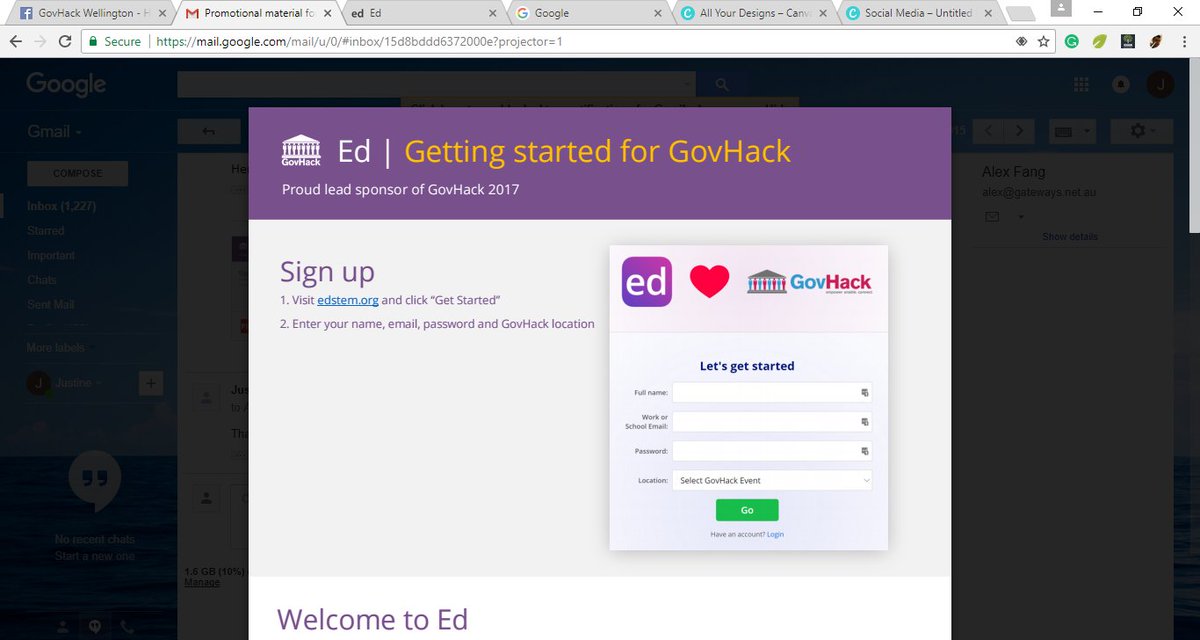Viewport: 1200px width, 640px height.
Task: Click the Start a new one chat link
Action: tap(94, 556)
